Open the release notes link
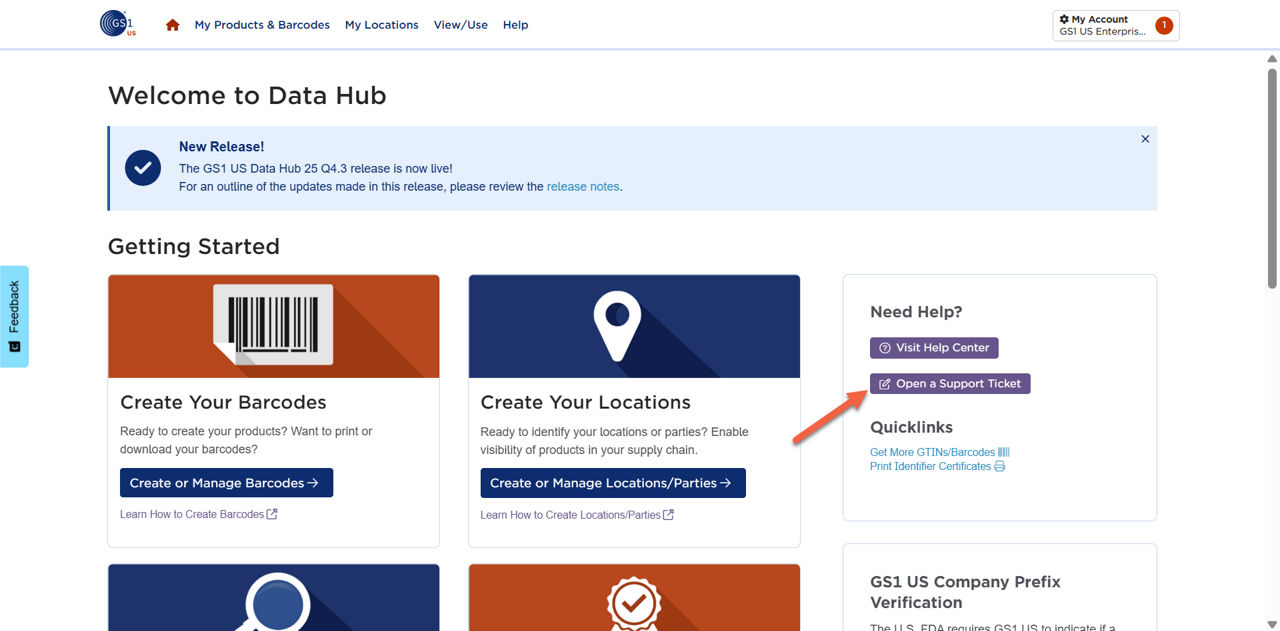Image resolution: width=1280 pixels, height=631 pixels. coord(583,187)
